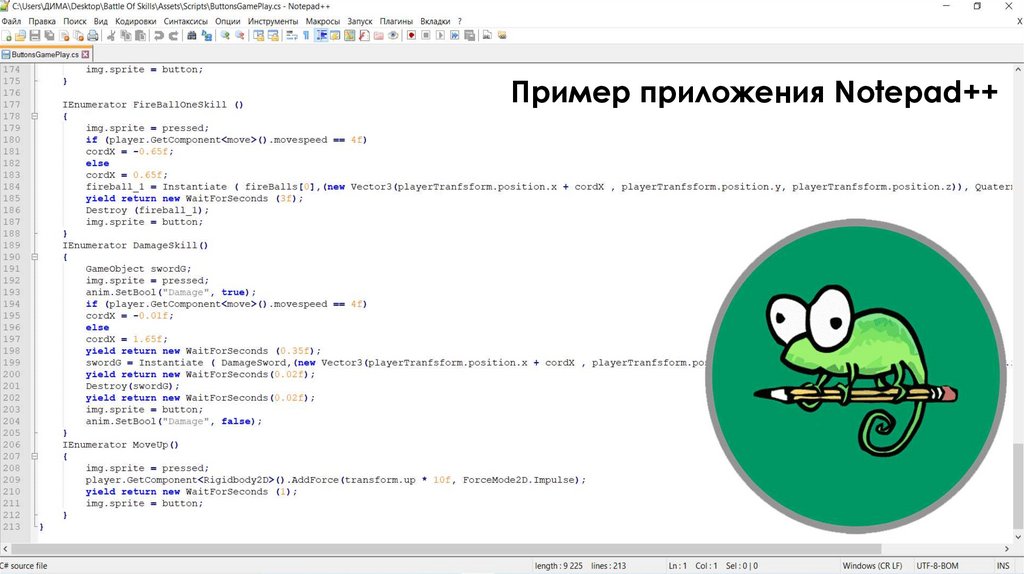1024x574 pixels.
Task: Click the Close All documents toolbar icon
Action: pos(78,35)
